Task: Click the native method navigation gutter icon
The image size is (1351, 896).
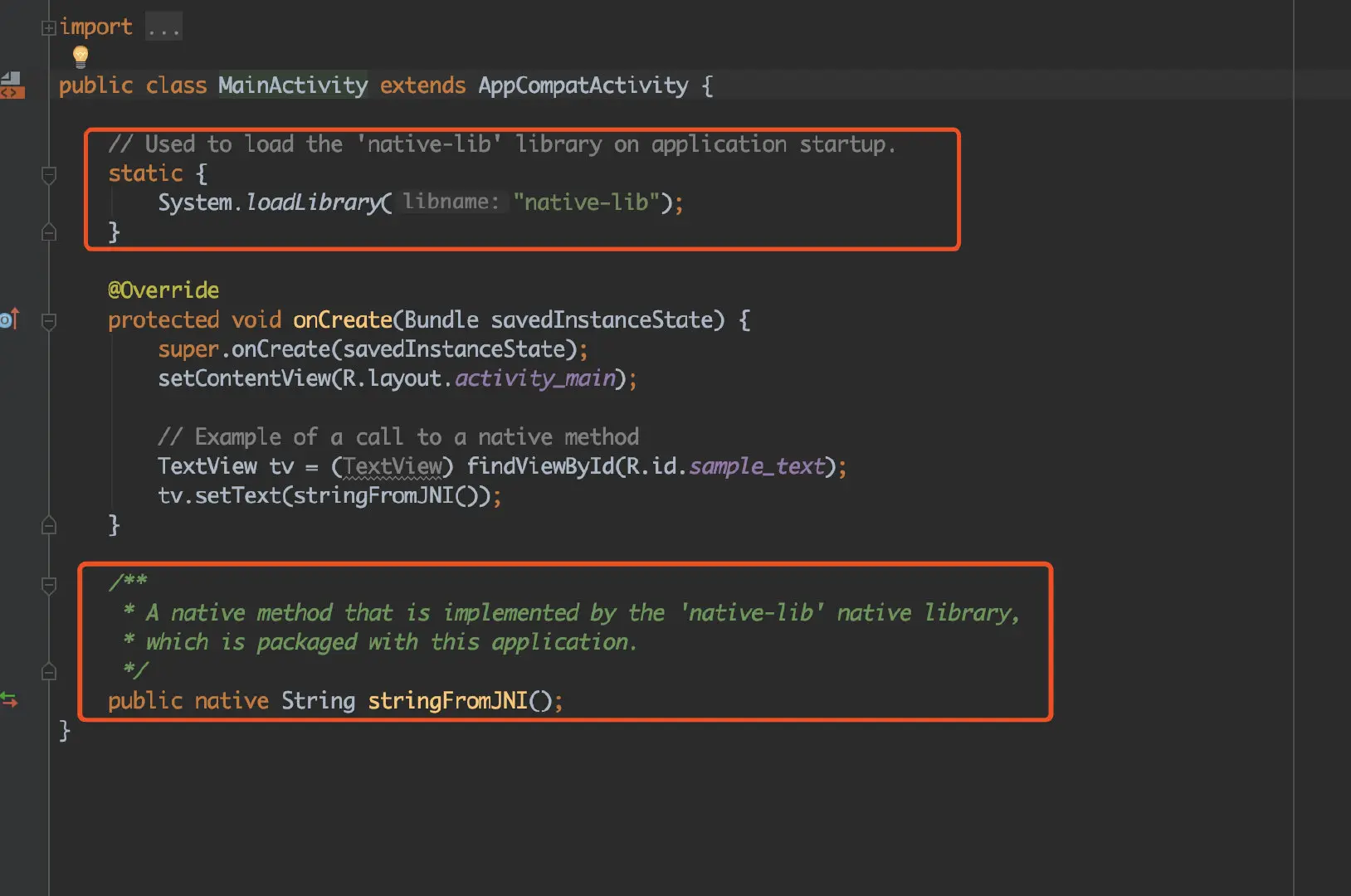Action: [9, 700]
